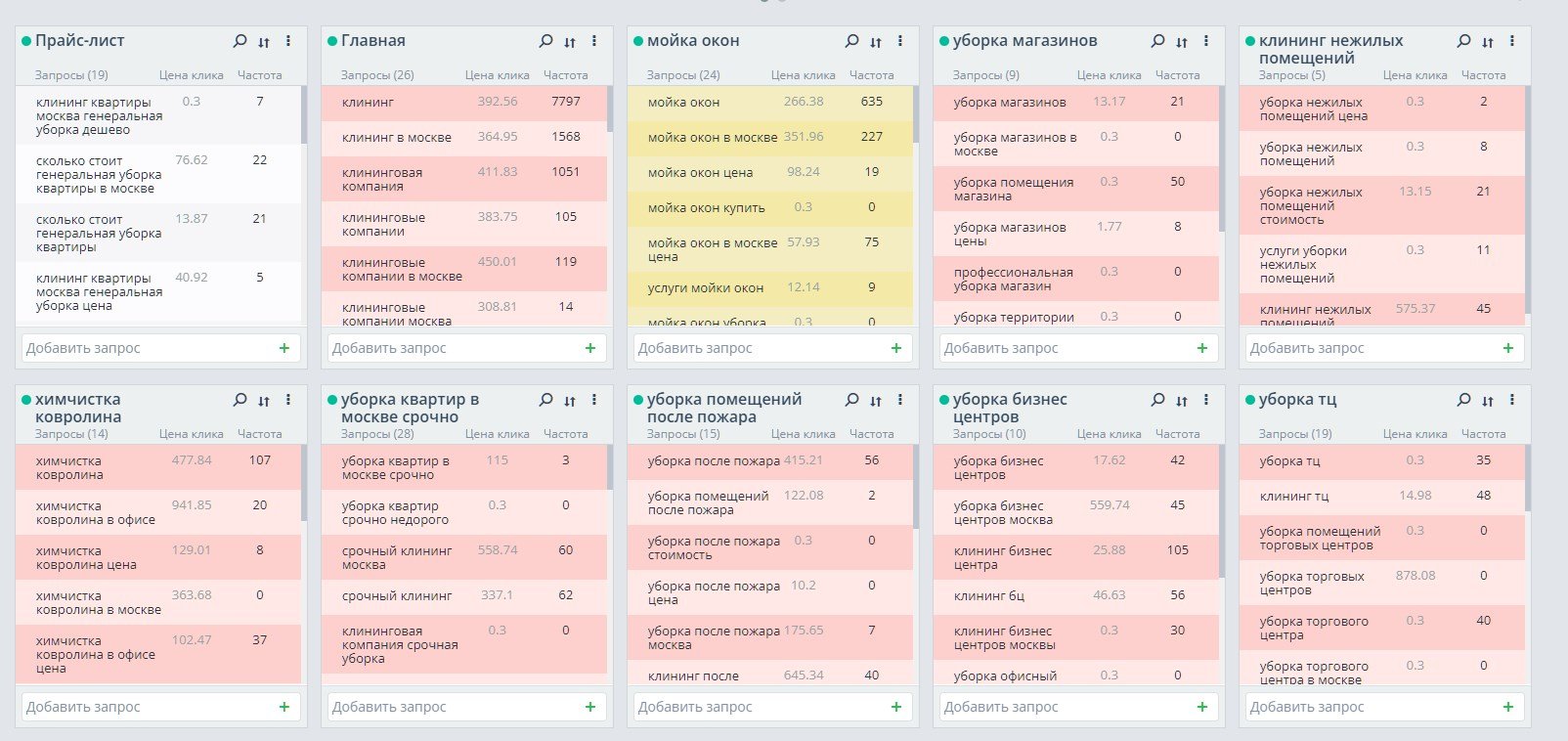
Task: Add query with plus icon in уборка бизнес центров
Action: click(x=1201, y=707)
